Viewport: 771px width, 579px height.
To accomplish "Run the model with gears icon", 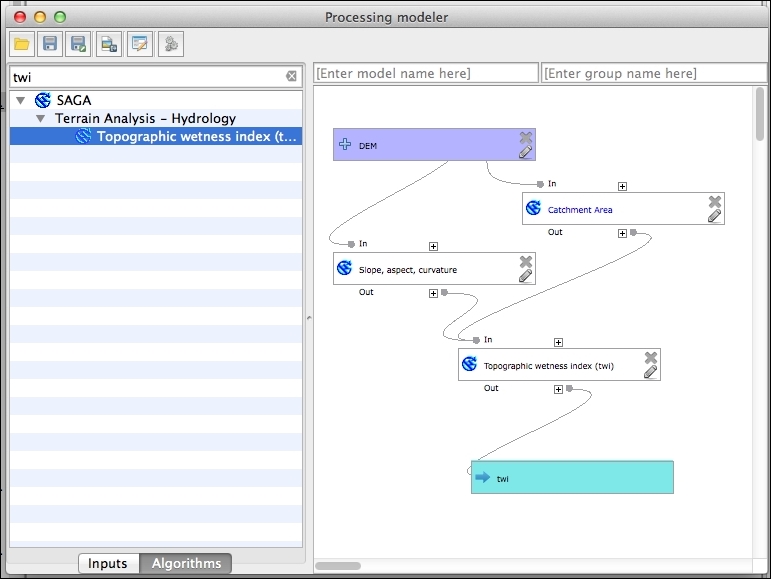I will 171,44.
